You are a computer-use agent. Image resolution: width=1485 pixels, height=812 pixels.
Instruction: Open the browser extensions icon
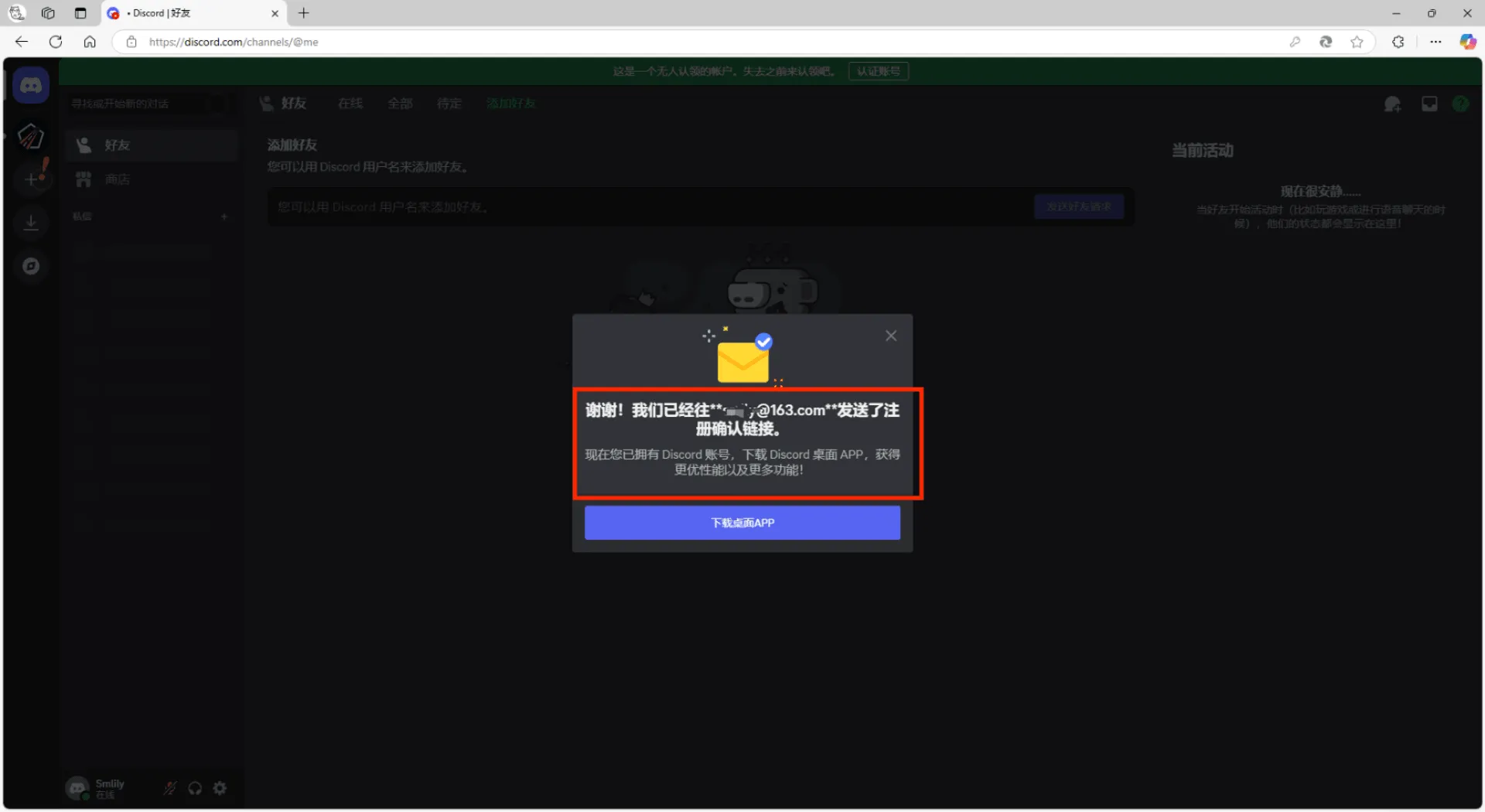[x=1398, y=42]
